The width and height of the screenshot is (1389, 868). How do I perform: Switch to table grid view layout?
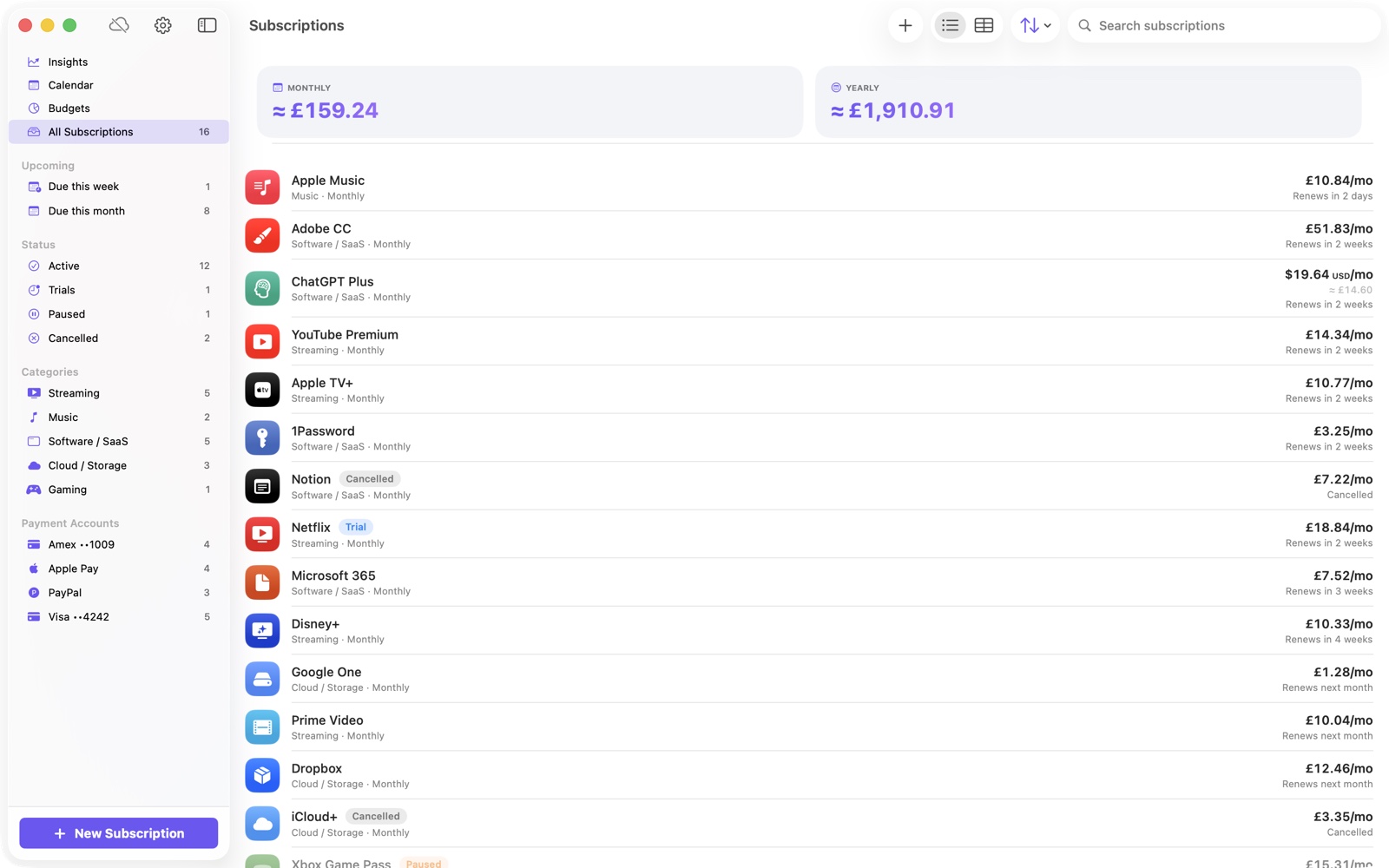coord(984,26)
